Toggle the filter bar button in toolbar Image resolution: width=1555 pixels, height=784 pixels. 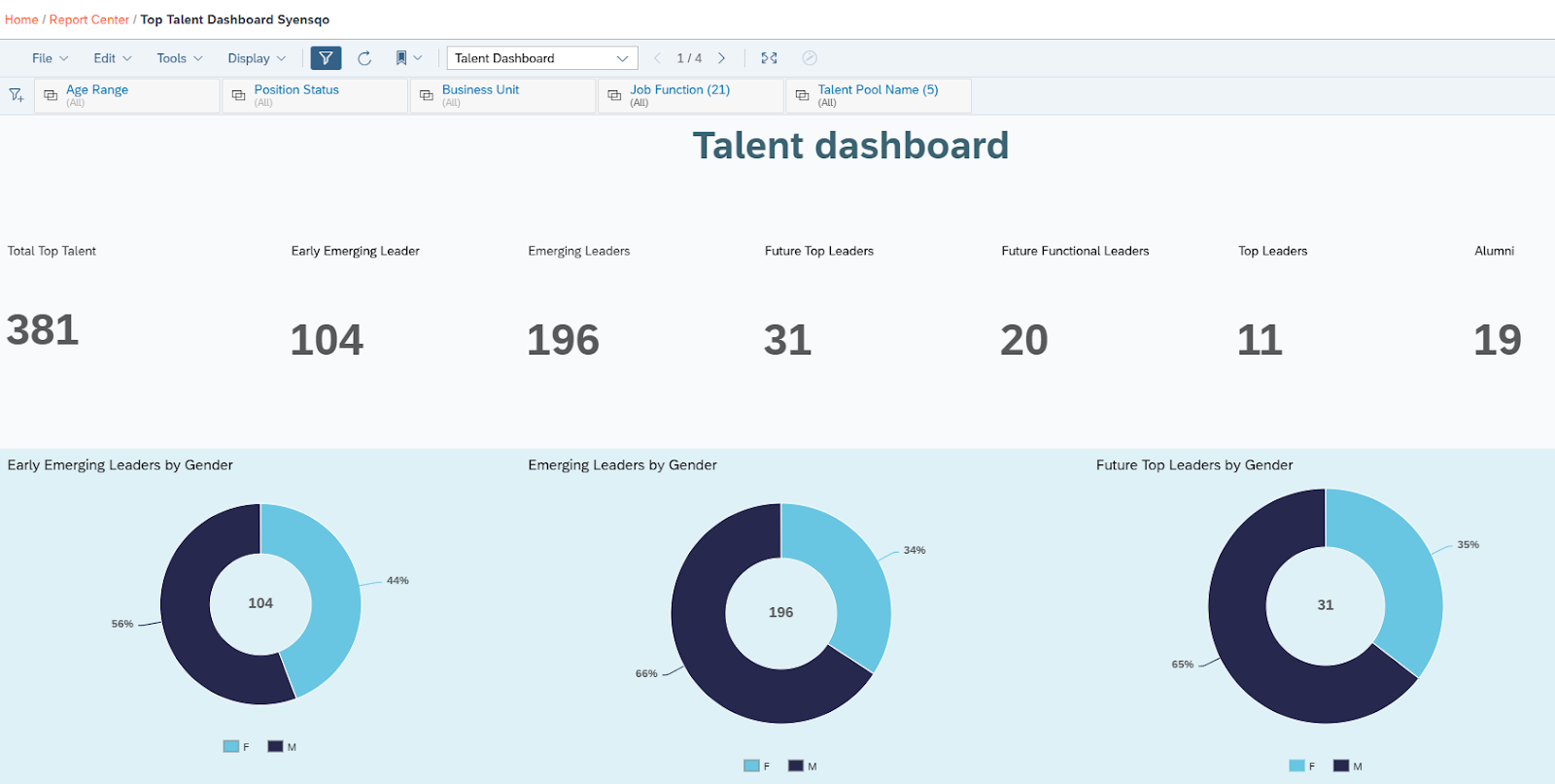point(326,58)
